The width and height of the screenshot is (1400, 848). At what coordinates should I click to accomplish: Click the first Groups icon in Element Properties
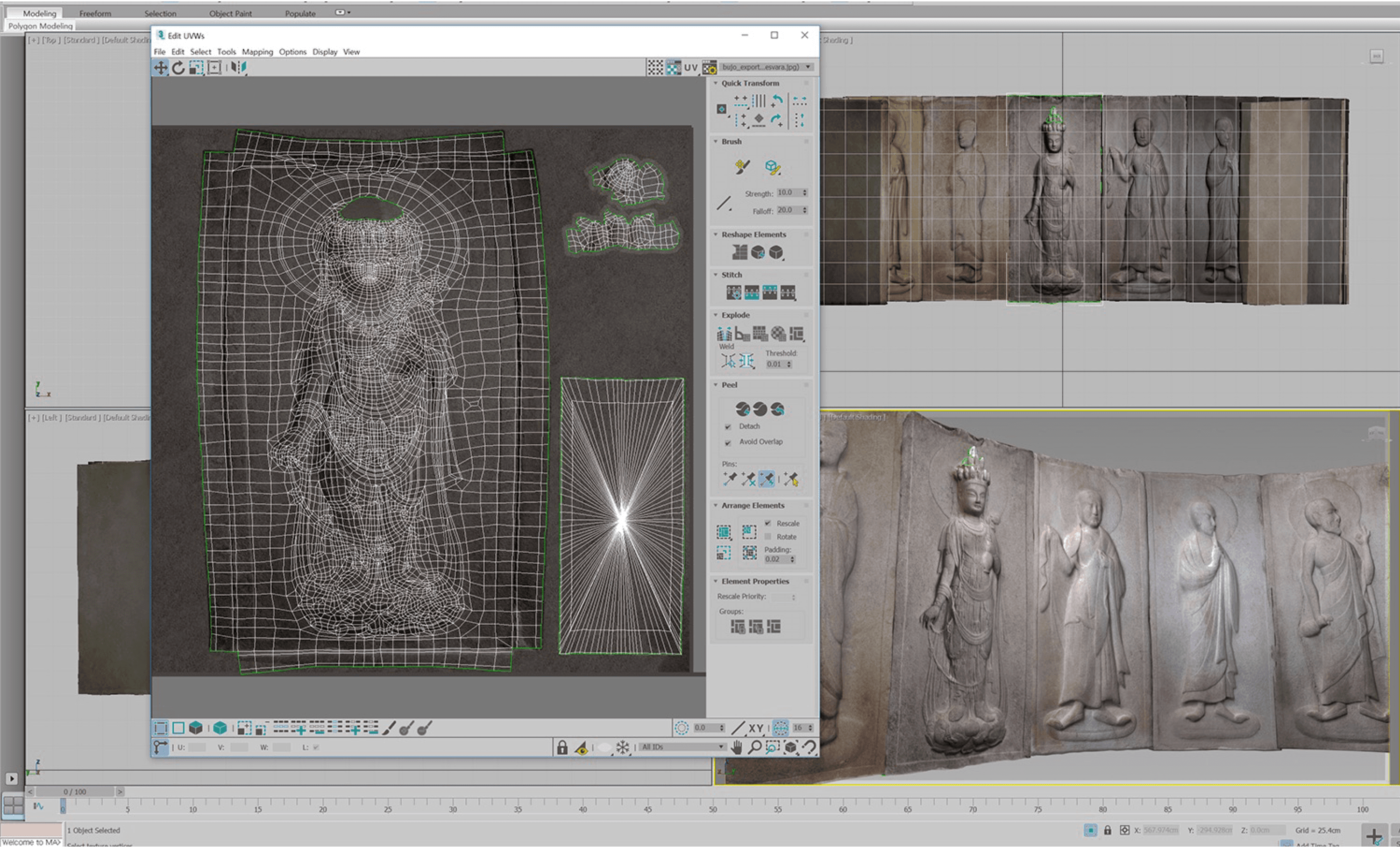point(738,627)
